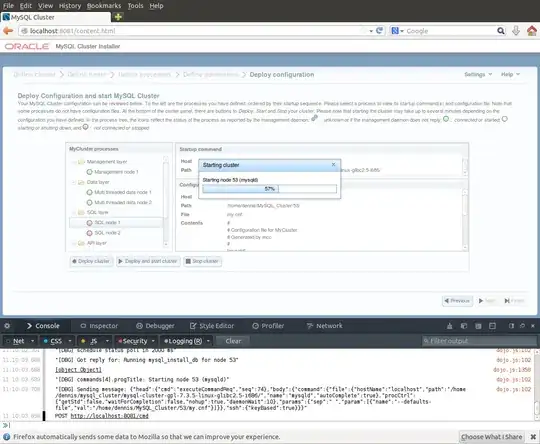Click the Oracle logo
This screenshot has height=444, width=540.
pos(27,47)
